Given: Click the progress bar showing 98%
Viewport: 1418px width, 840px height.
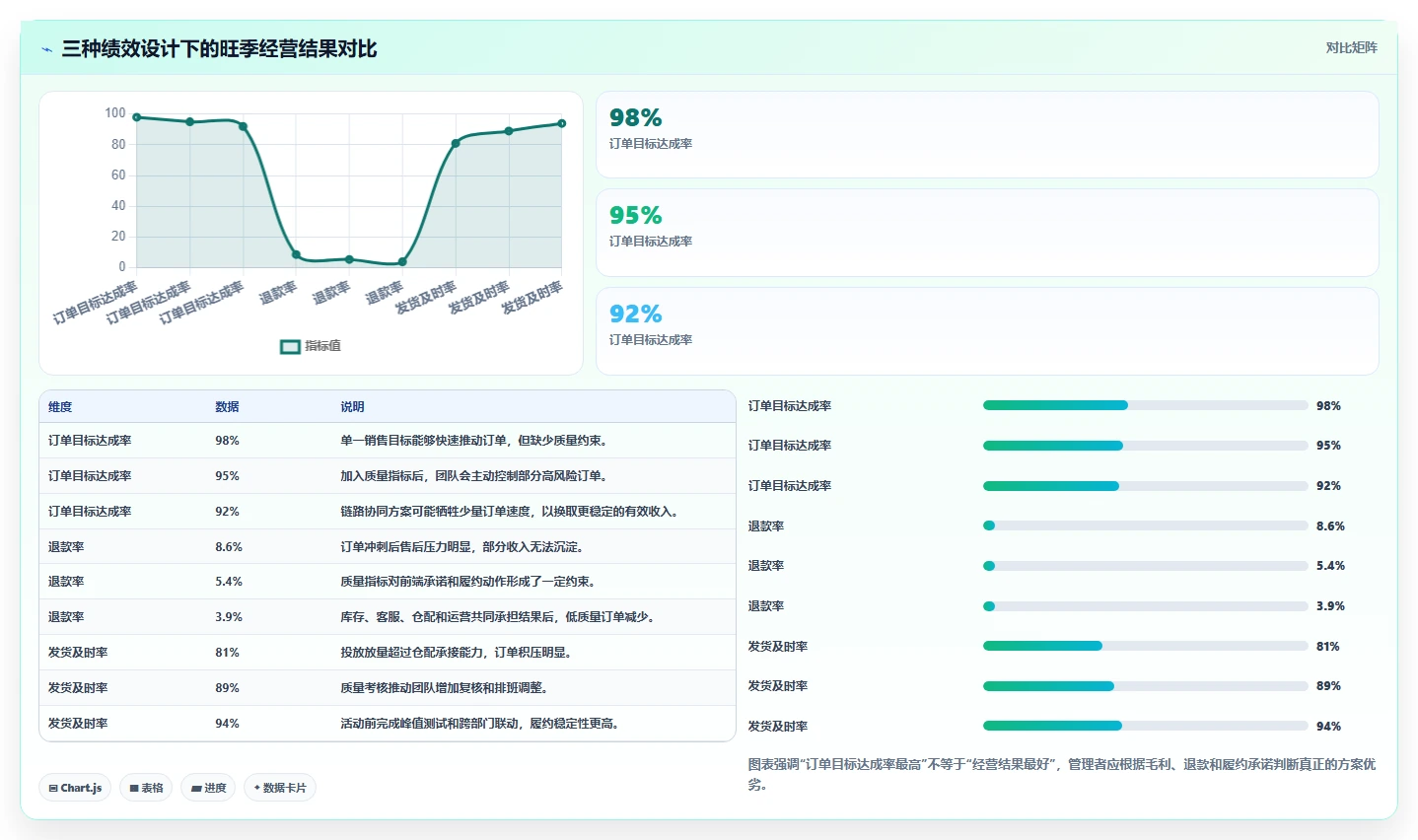Looking at the screenshot, I should pos(1145,405).
